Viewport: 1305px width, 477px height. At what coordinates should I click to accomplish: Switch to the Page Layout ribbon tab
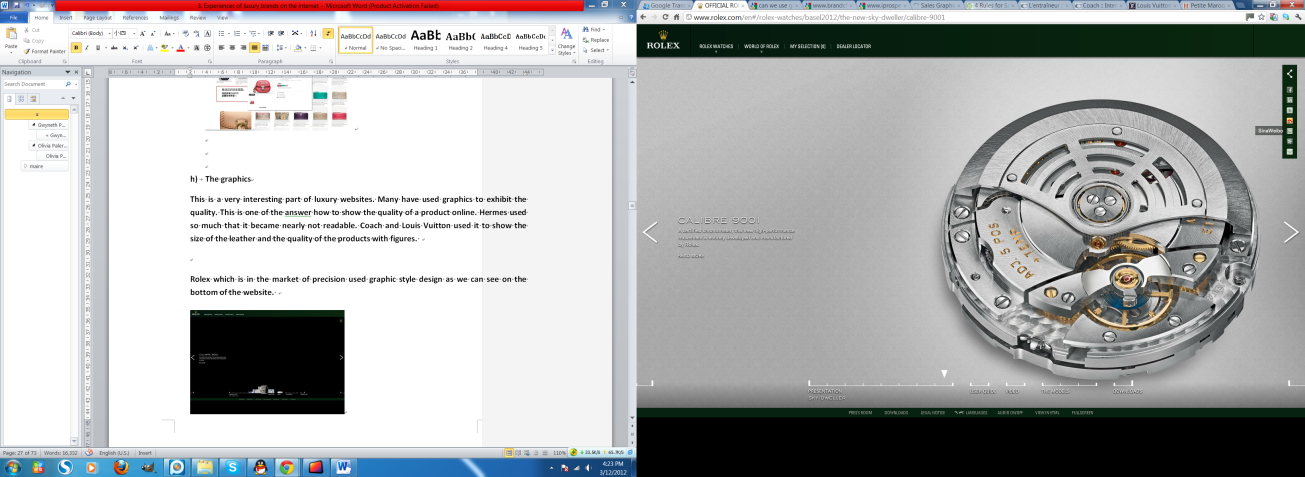(x=98, y=17)
